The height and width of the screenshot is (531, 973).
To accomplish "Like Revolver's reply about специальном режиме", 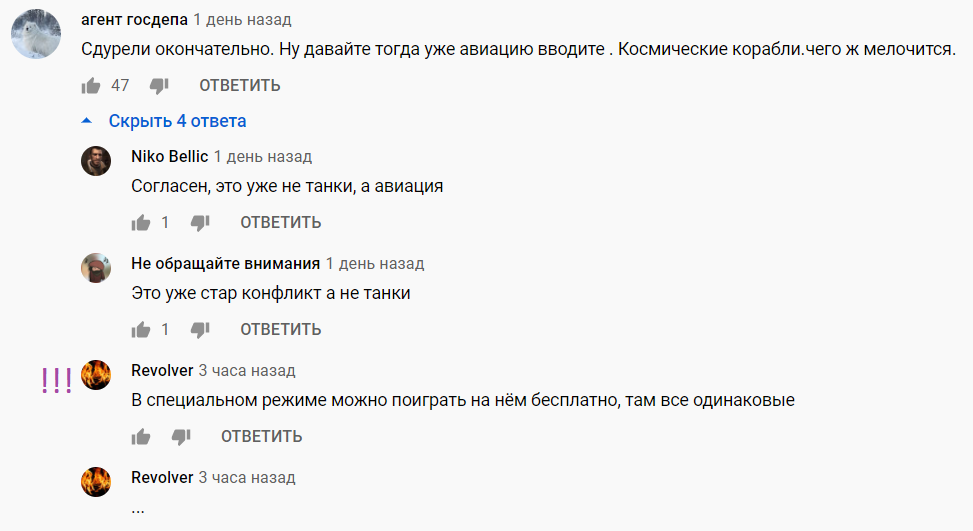I will (x=141, y=436).
